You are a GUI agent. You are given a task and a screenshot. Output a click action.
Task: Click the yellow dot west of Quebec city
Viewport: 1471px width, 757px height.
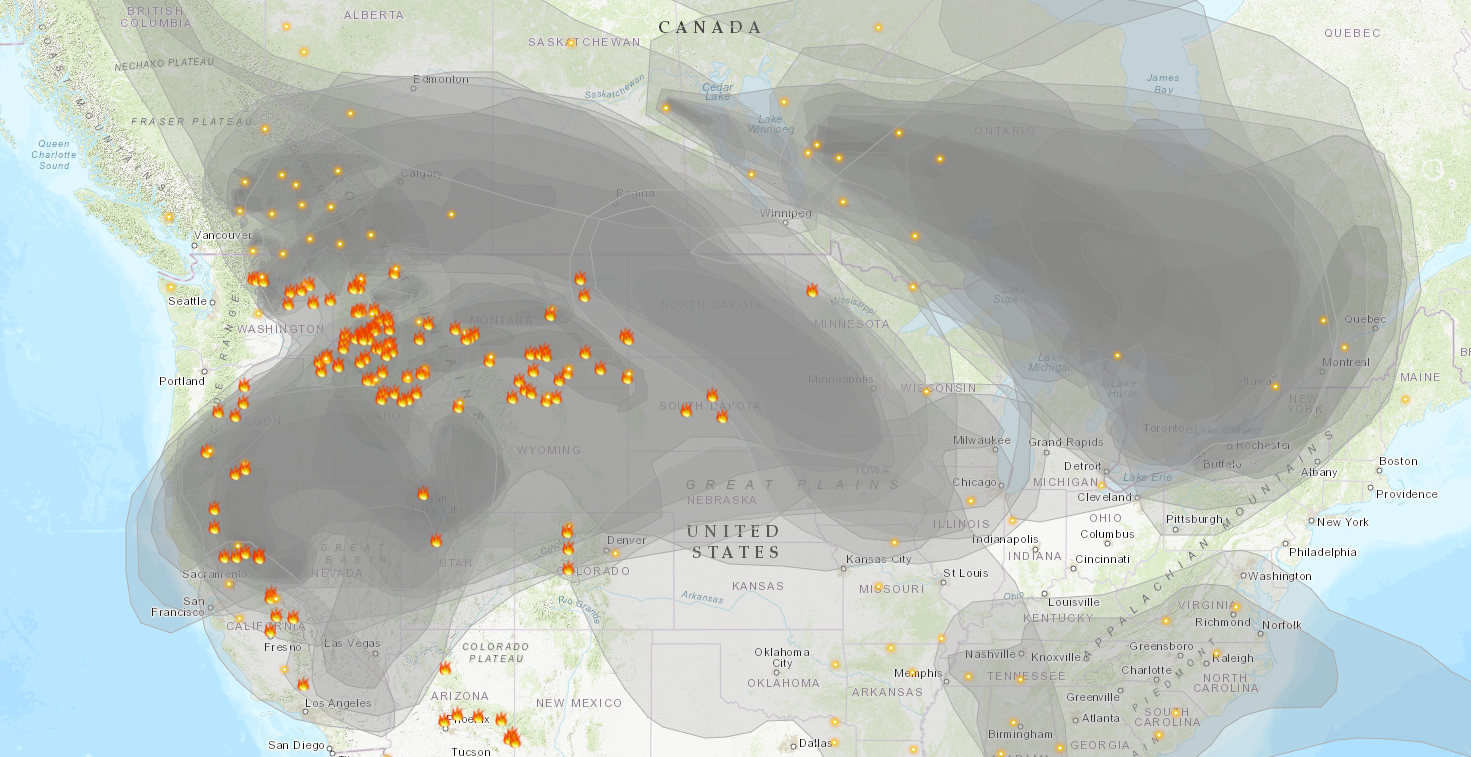point(1323,321)
